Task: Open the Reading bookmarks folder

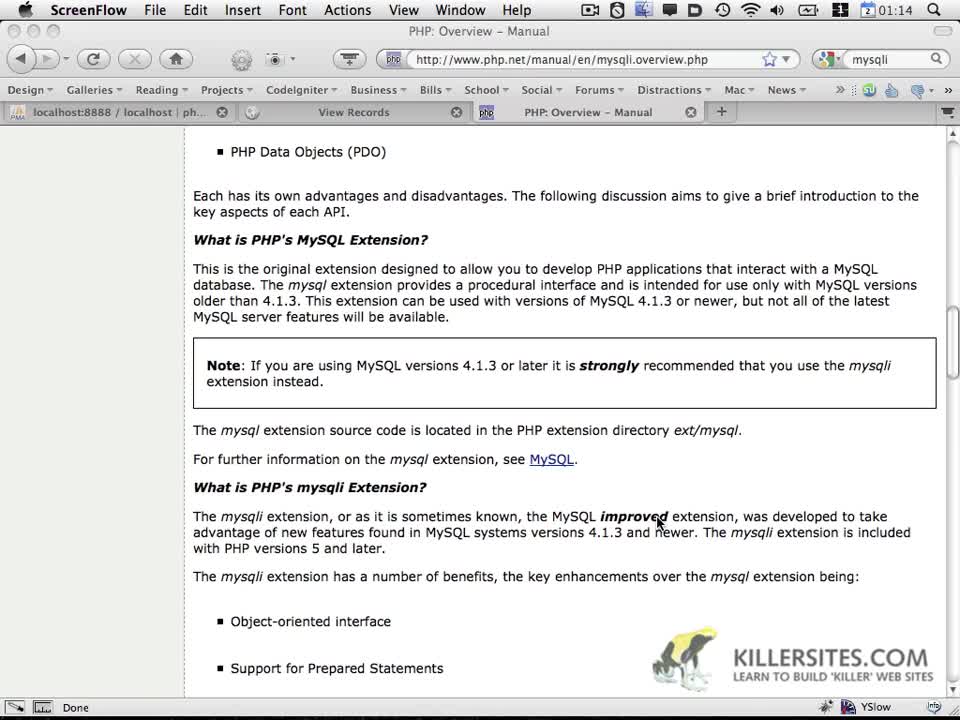Action: click(x=161, y=90)
